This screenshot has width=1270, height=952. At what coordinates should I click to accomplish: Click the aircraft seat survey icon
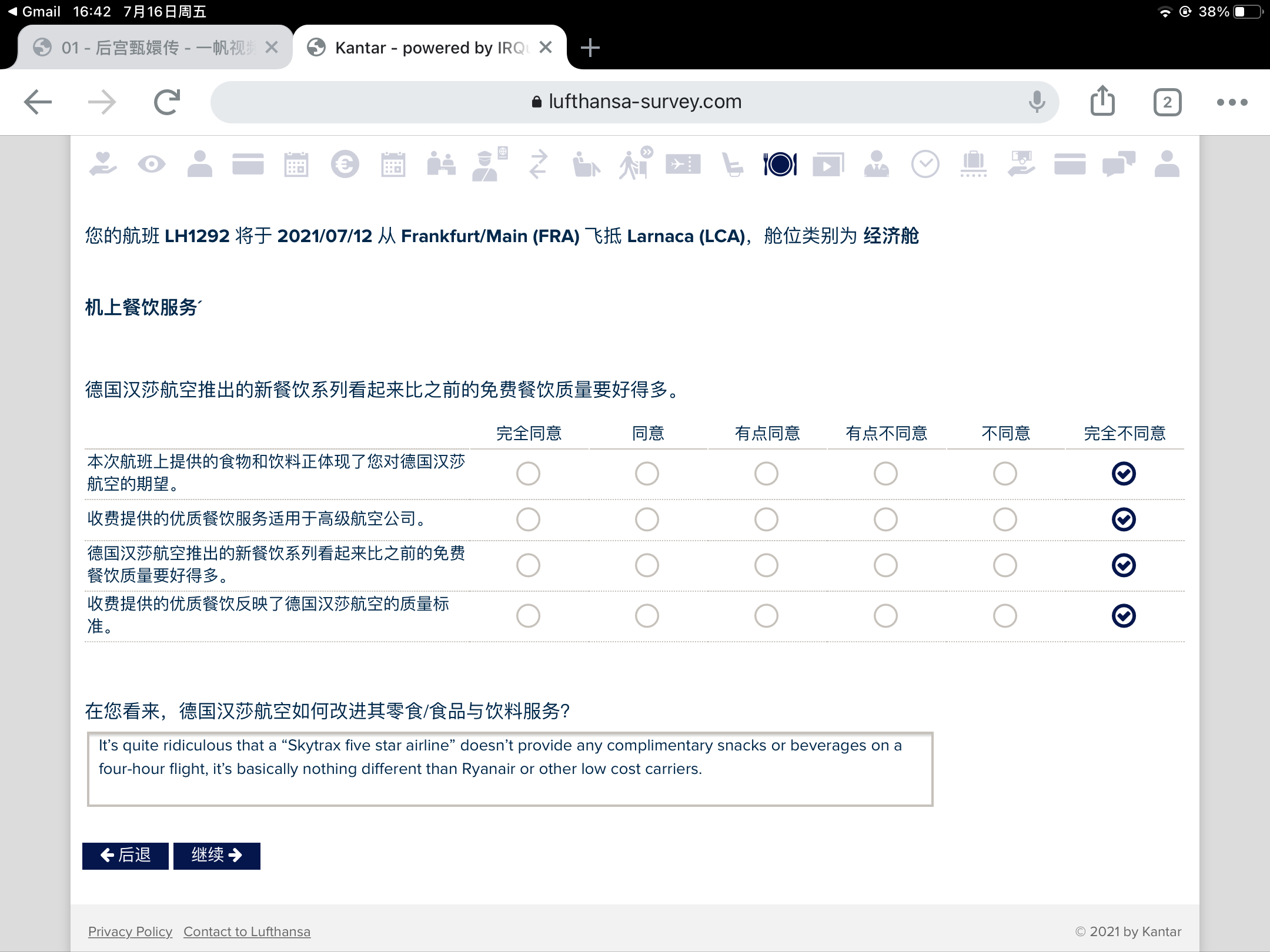(733, 164)
